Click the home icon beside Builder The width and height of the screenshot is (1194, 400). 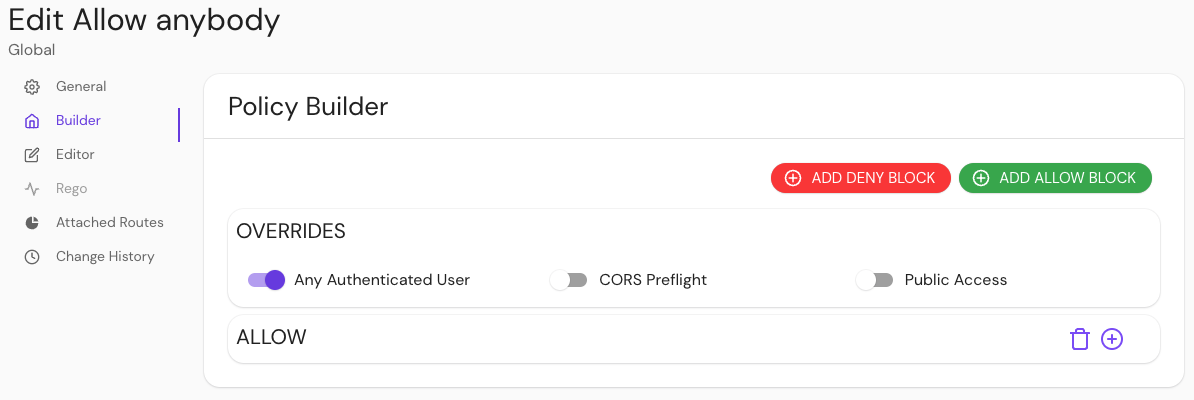[32, 121]
